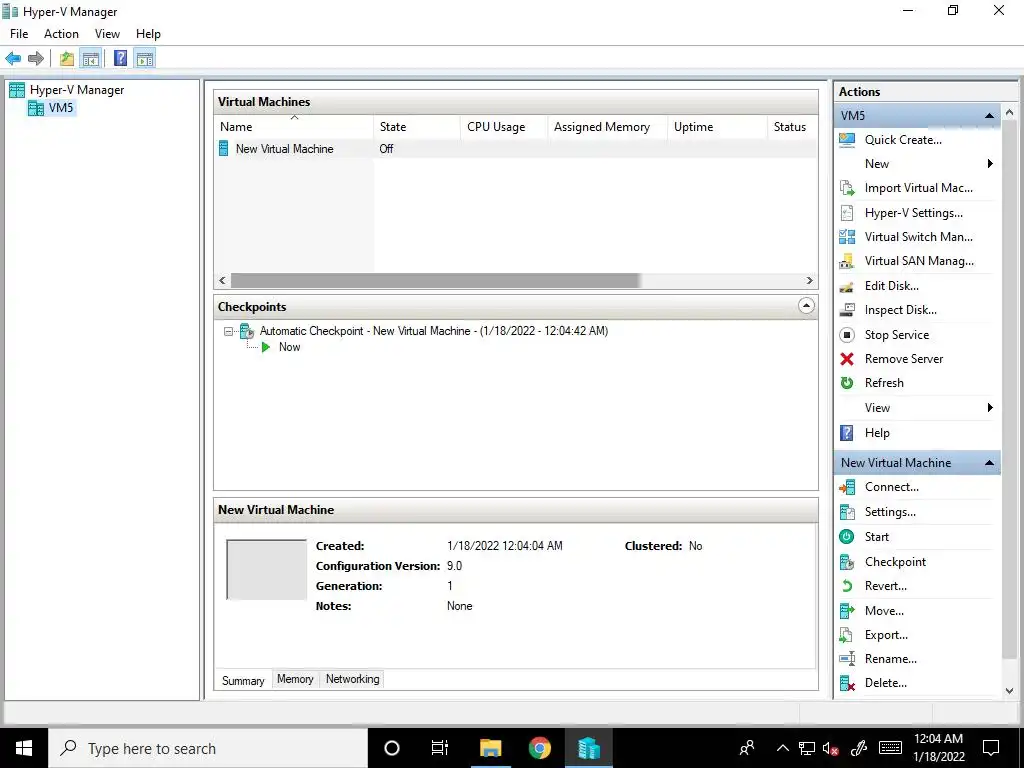Open Google Chrome from the taskbar

coord(539,748)
